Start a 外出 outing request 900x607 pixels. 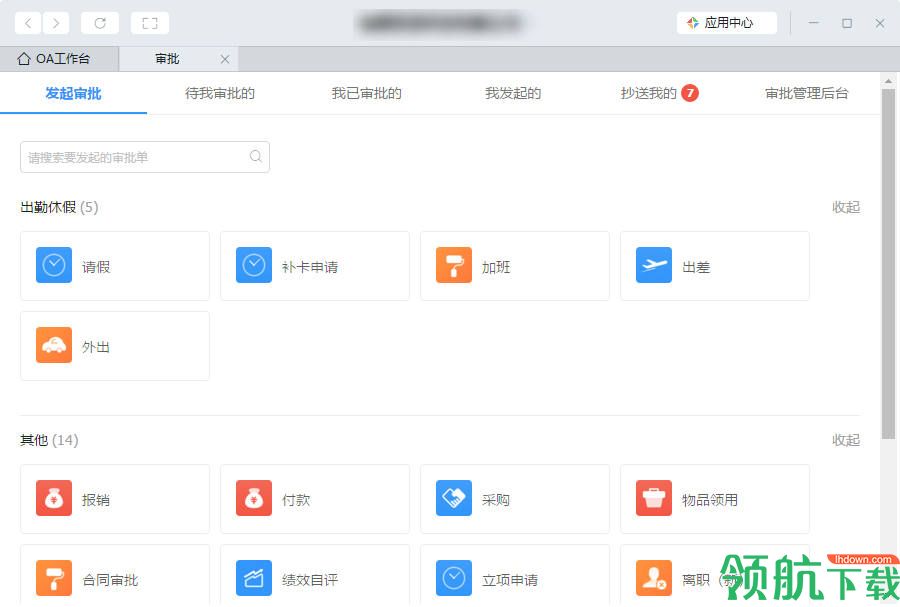click(x=115, y=346)
